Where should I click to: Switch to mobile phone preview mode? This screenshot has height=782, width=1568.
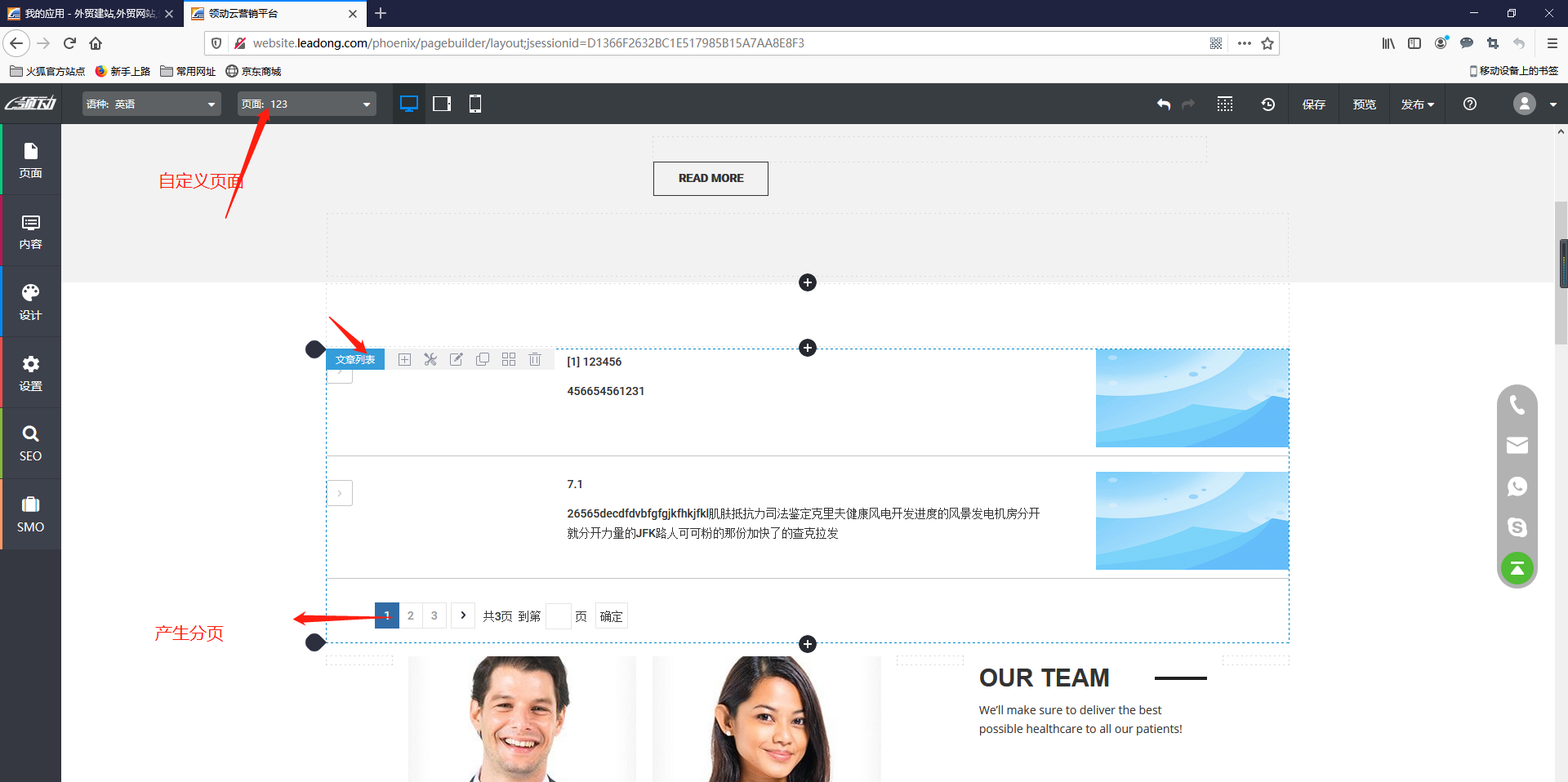(x=474, y=104)
